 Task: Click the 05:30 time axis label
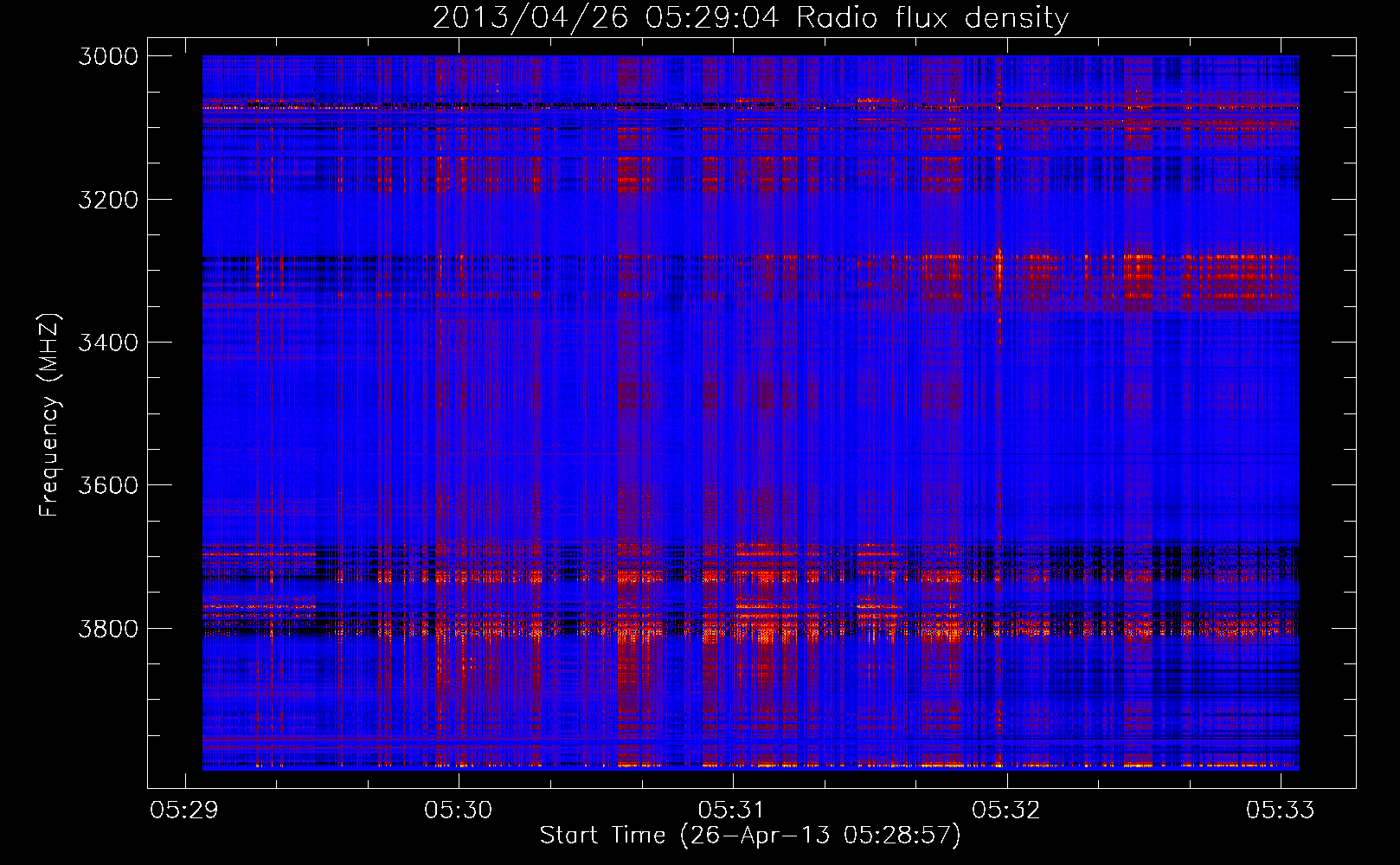pos(458,811)
